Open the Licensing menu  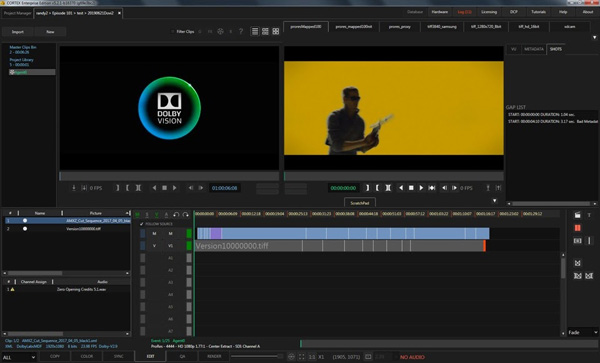(489, 12)
